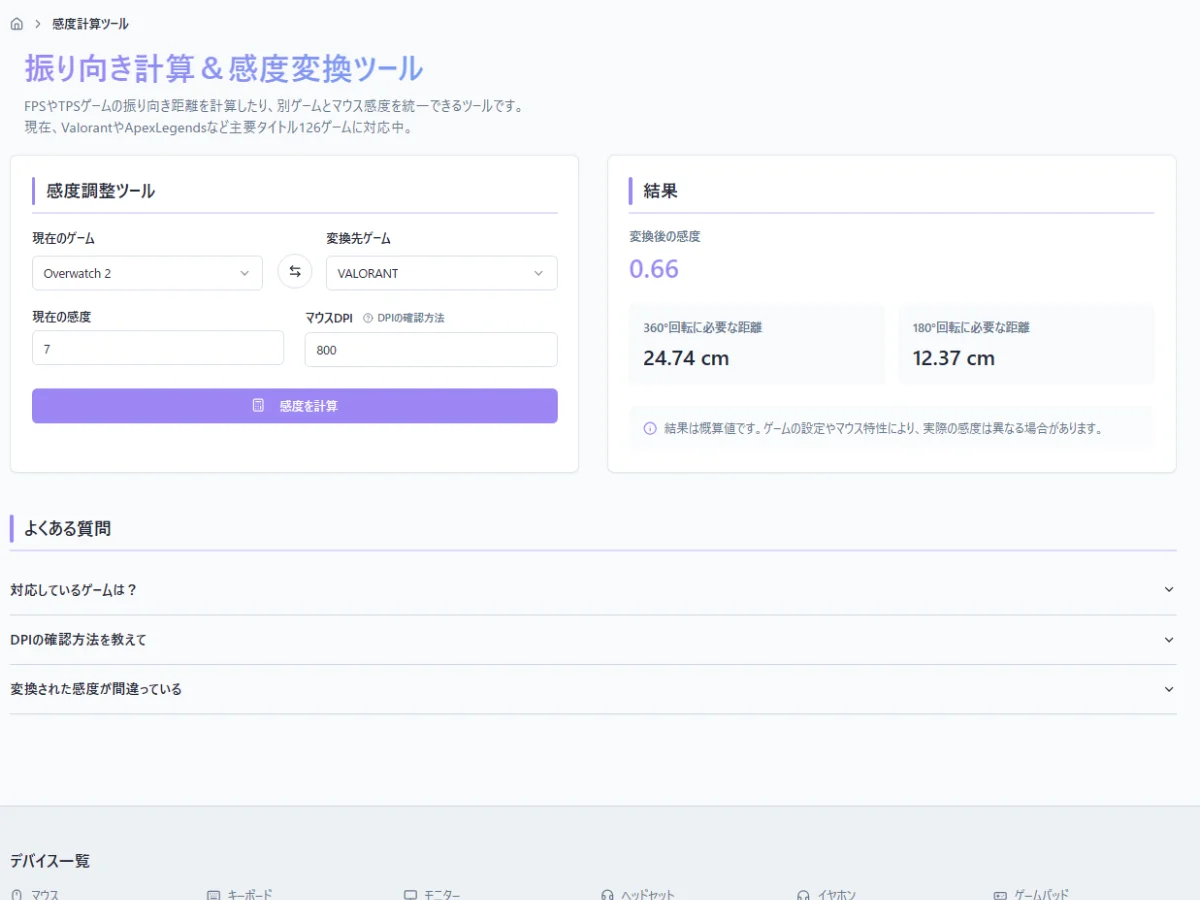Click the headset icon in device list
The height and width of the screenshot is (900, 1200).
coord(607,895)
